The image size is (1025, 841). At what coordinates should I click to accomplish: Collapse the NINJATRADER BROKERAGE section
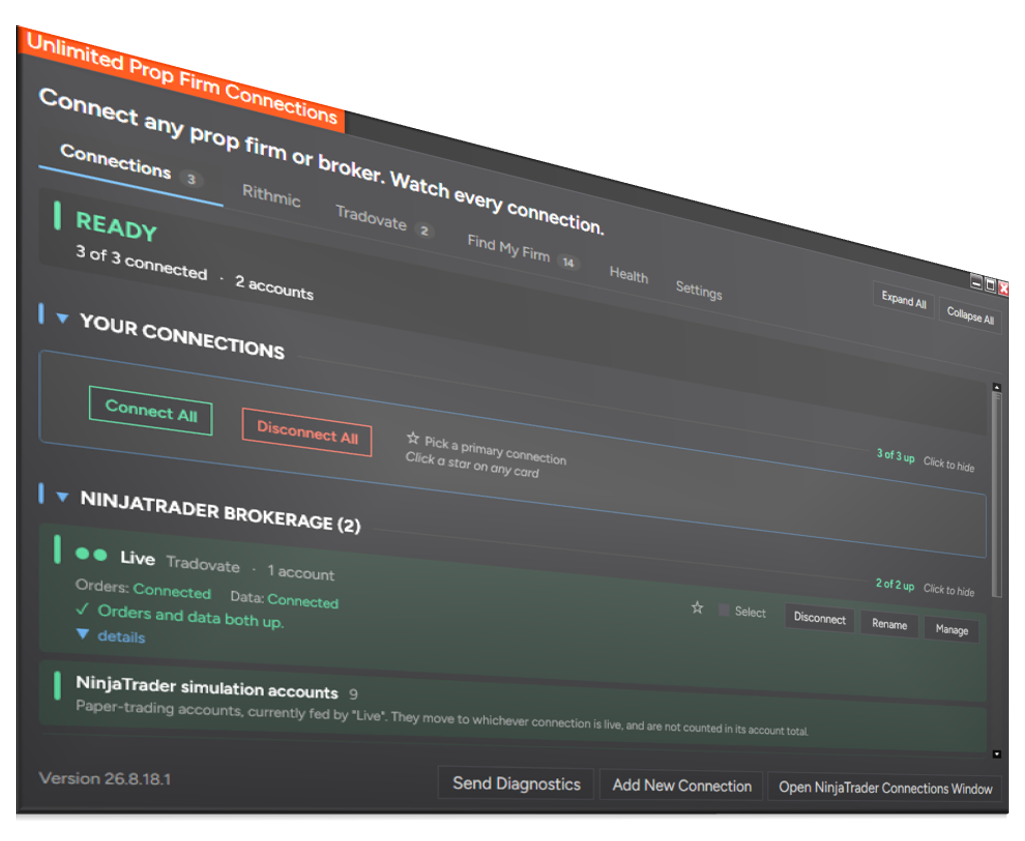(63, 497)
